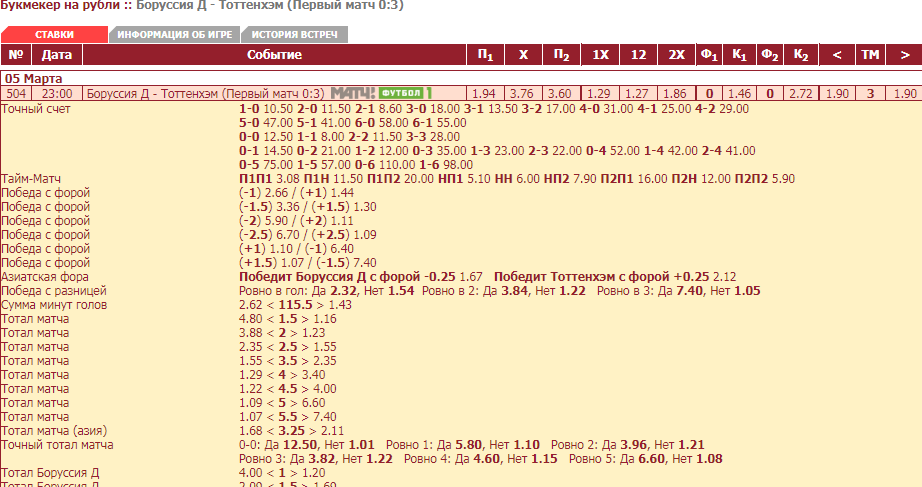This screenshot has height=487, width=922.
Task: Select draw X odds 3.76
Action: tap(522, 94)
